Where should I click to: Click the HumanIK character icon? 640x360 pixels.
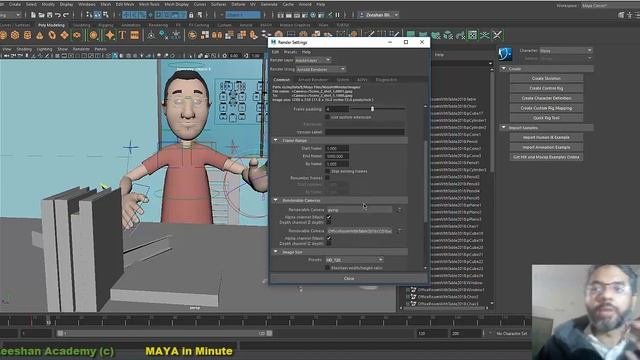[505, 53]
